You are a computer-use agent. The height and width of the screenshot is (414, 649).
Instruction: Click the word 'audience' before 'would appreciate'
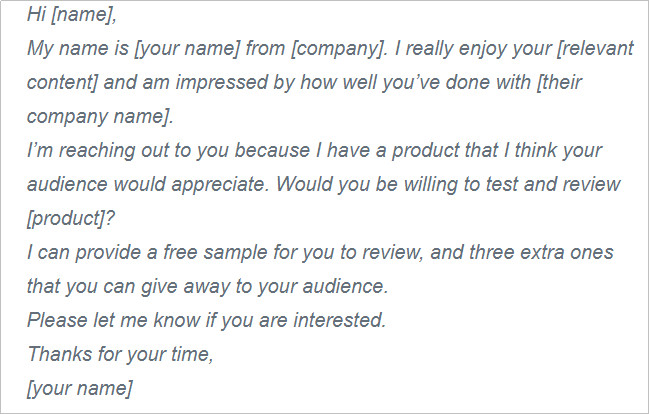[x=67, y=184]
